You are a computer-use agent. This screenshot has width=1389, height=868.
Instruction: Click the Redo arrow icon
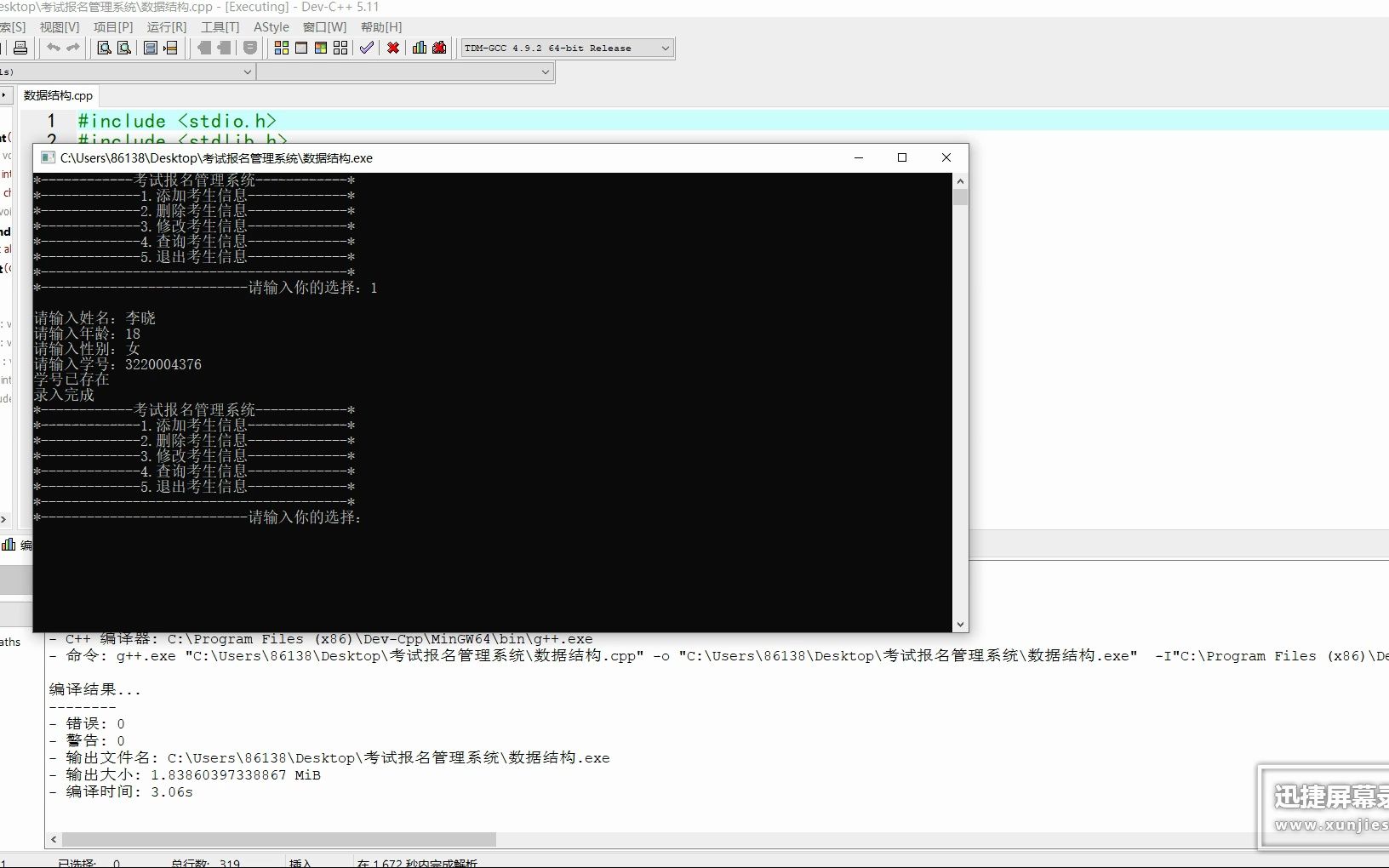73,49
